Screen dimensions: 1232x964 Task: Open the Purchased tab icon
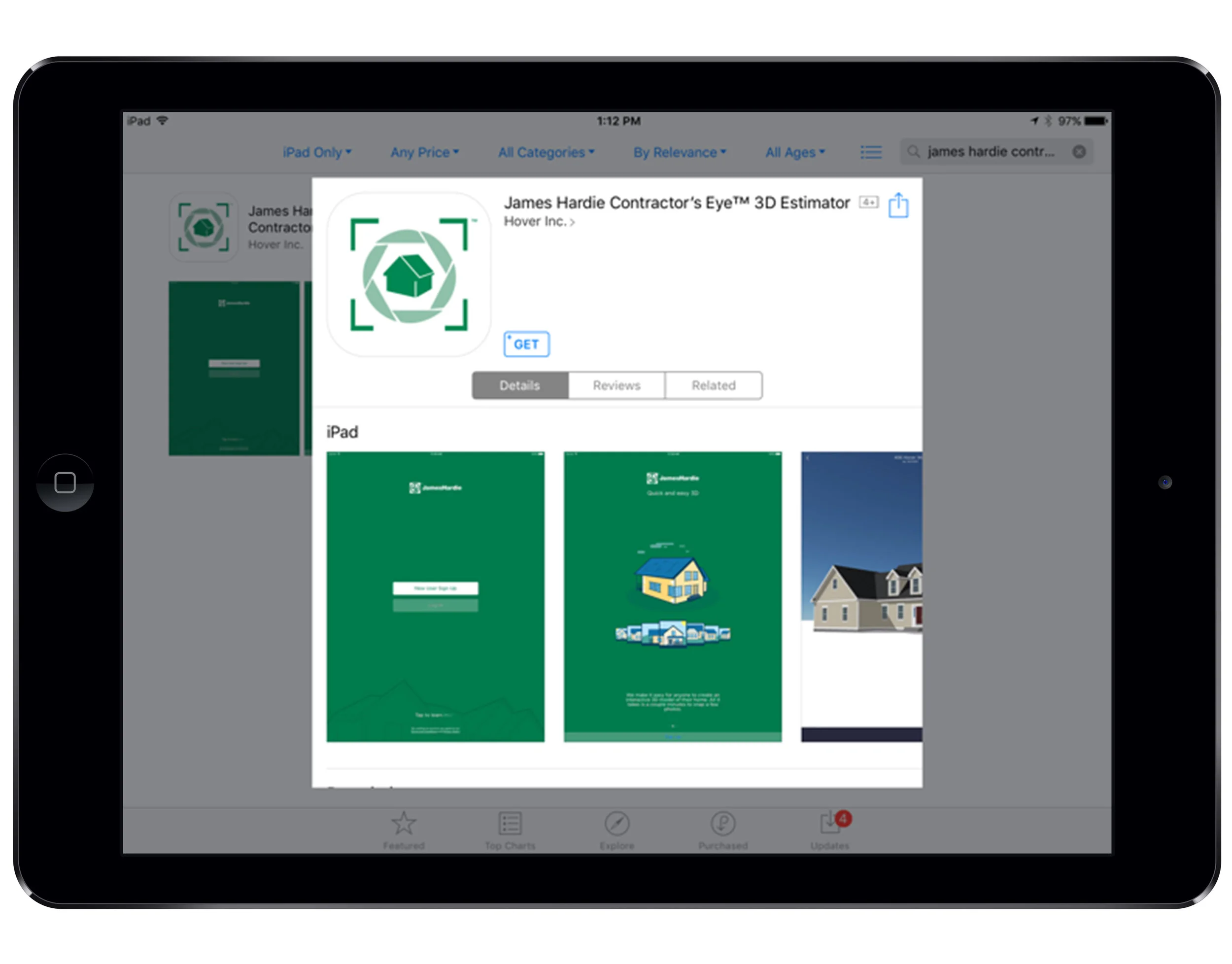(723, 824)
